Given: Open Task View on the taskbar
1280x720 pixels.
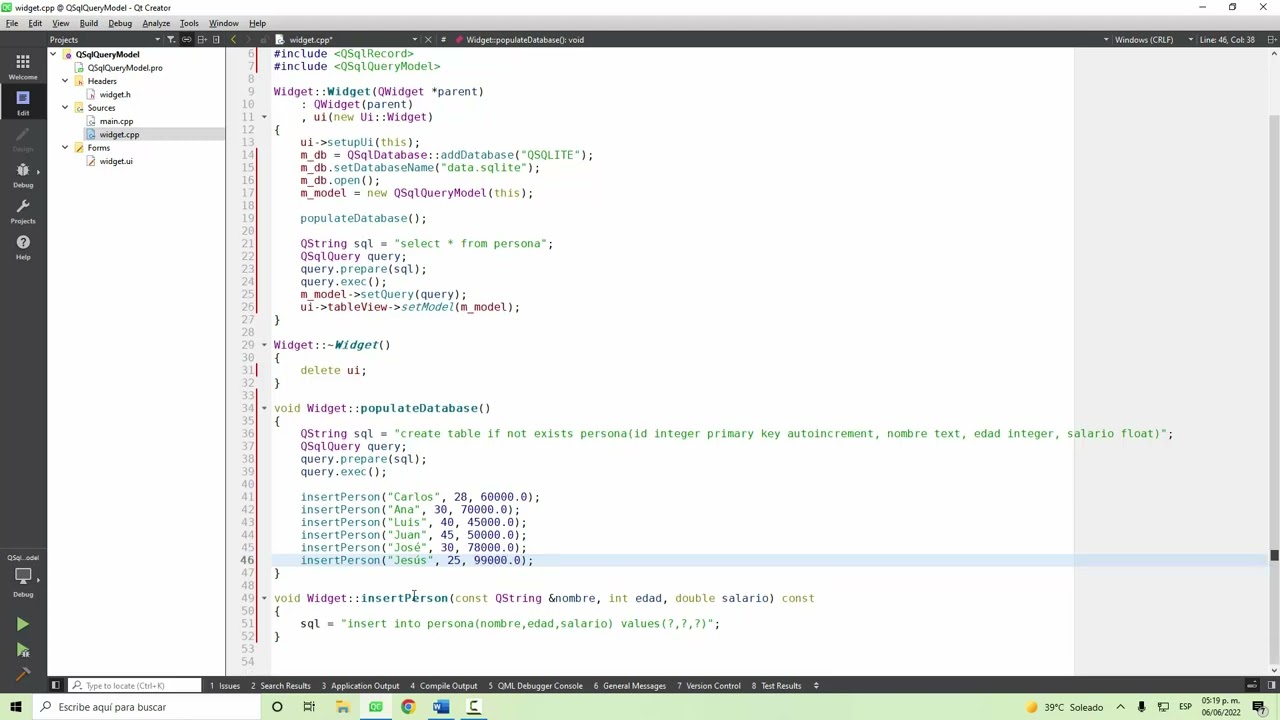Looking at the screenshot, I should click(309, 707).
